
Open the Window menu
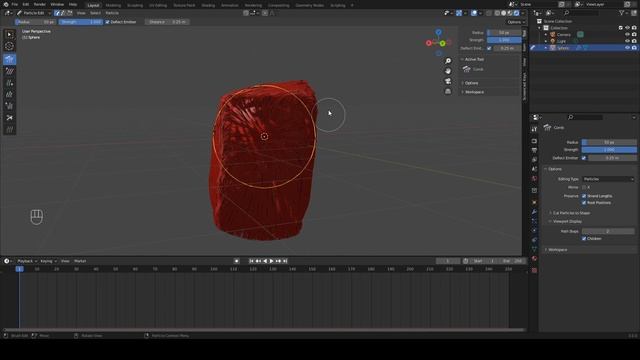tap(57, 4)
